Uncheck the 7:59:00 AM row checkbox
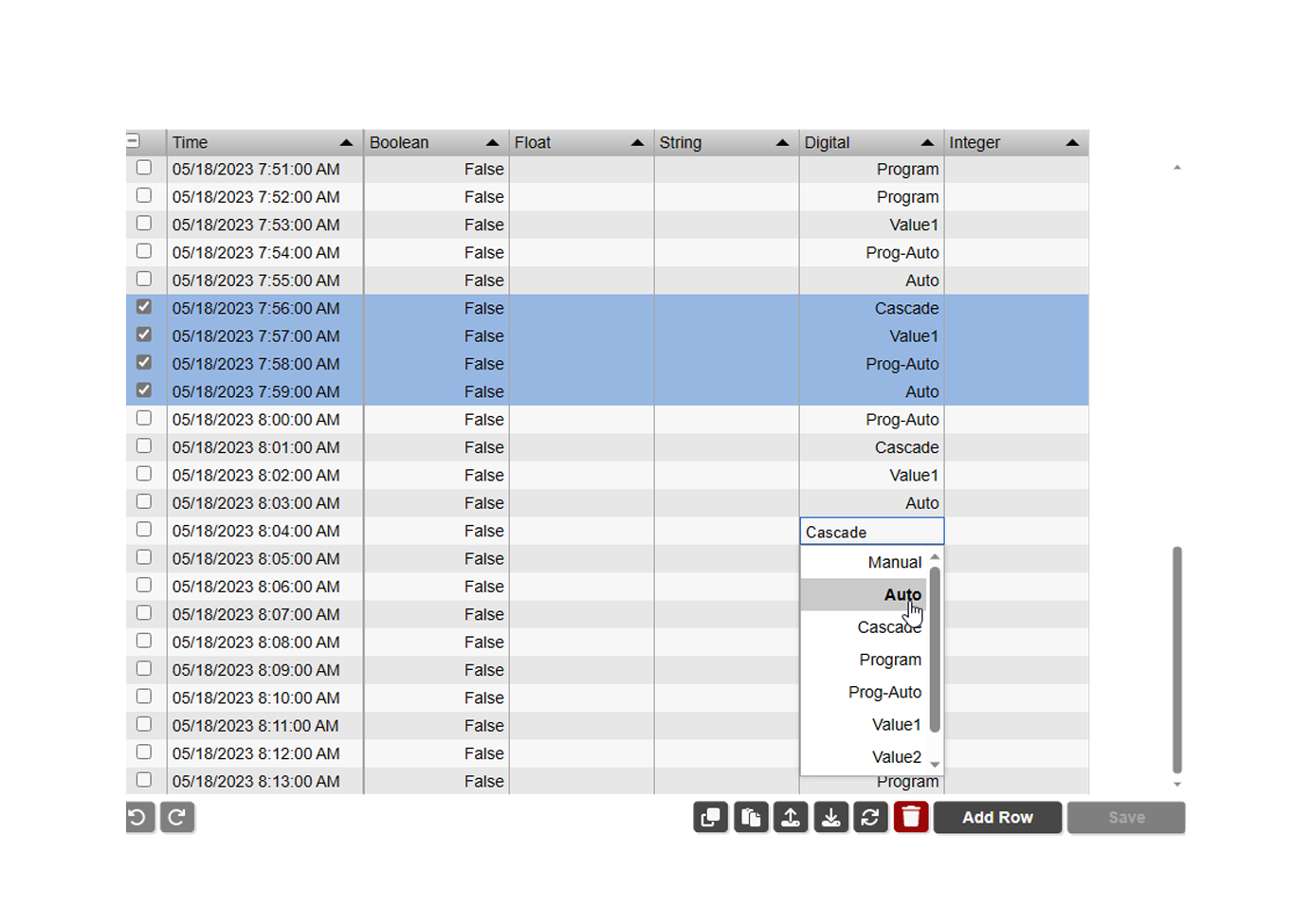 [x=144, y=390]
